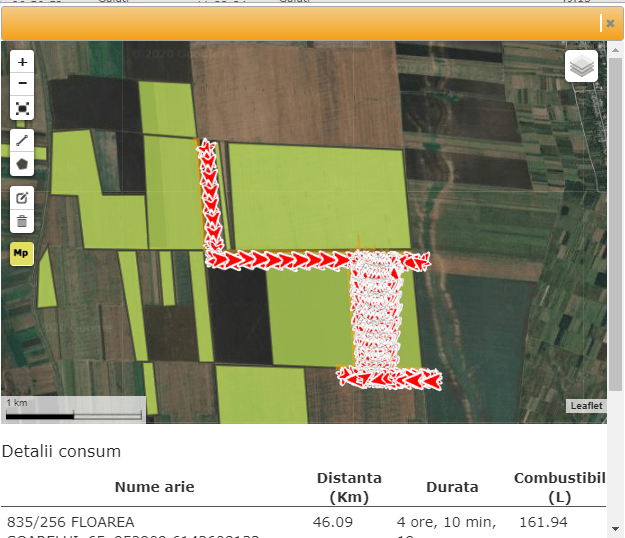The width and height of the screenshot is (625, 538).
Task: Zoom in on the map
Action: (x=22, y=62)
